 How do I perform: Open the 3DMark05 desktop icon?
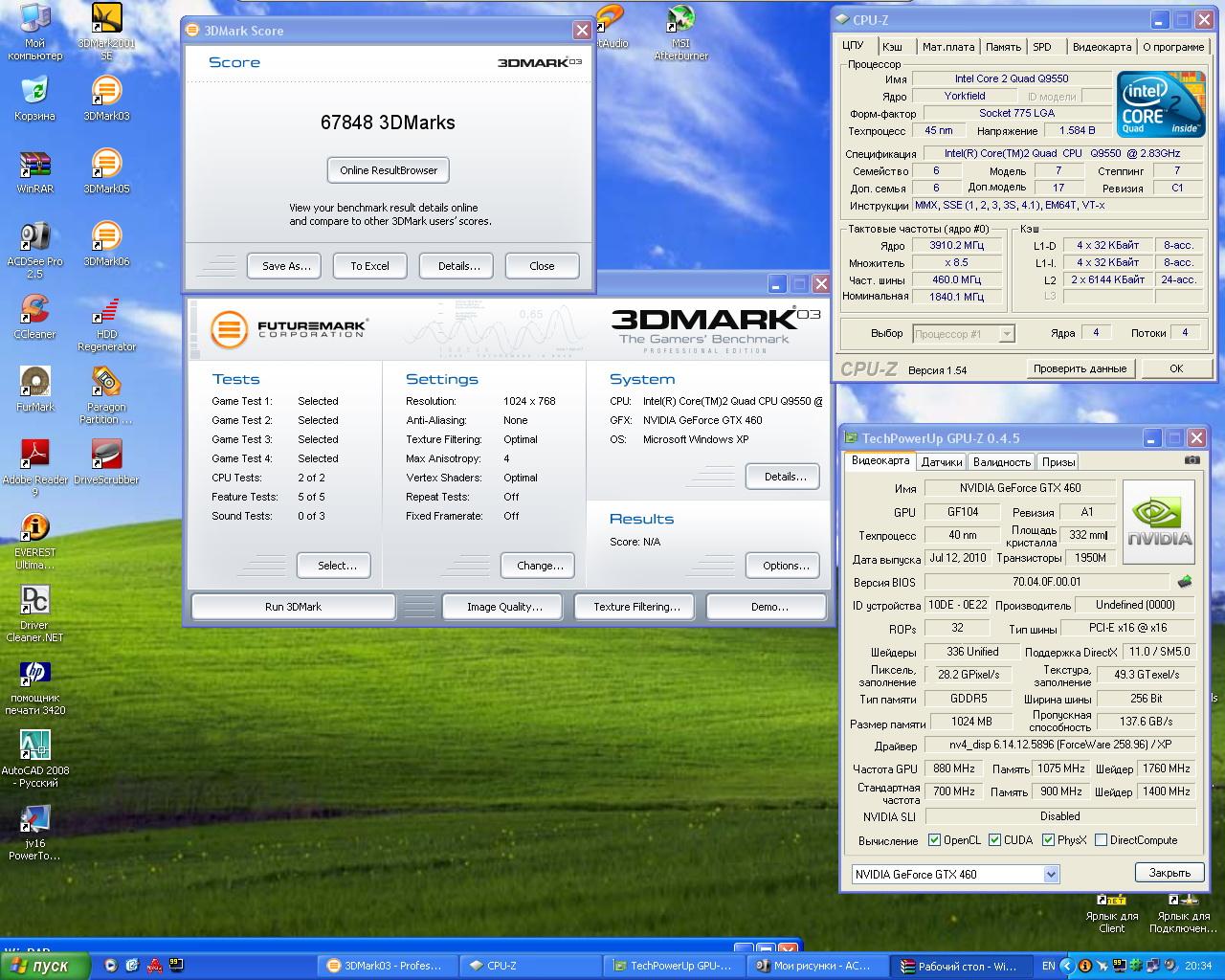[106, 170]
